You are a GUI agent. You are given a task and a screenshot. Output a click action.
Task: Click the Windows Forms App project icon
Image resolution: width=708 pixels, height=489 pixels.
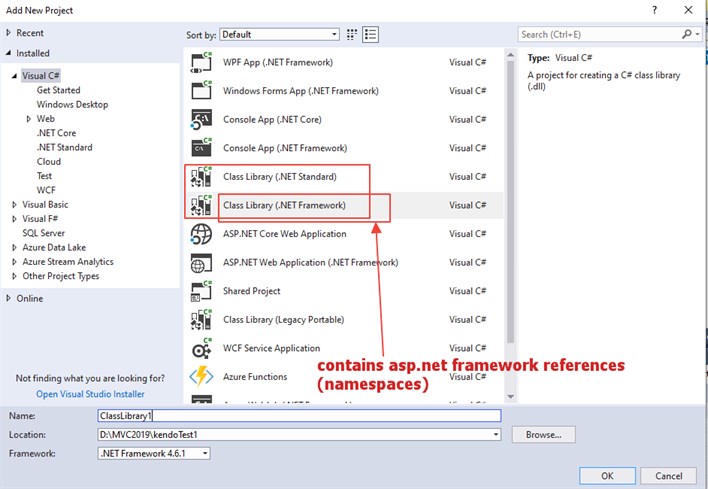click(201, 91)
